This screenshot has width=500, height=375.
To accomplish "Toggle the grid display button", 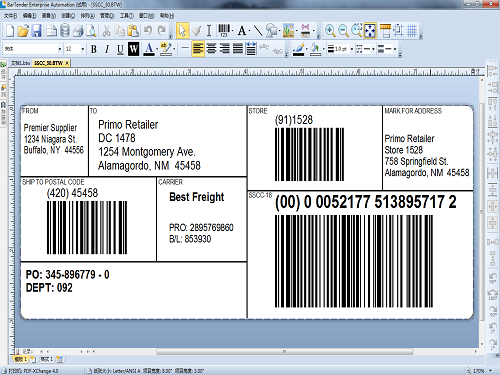I will coord(412,31).
